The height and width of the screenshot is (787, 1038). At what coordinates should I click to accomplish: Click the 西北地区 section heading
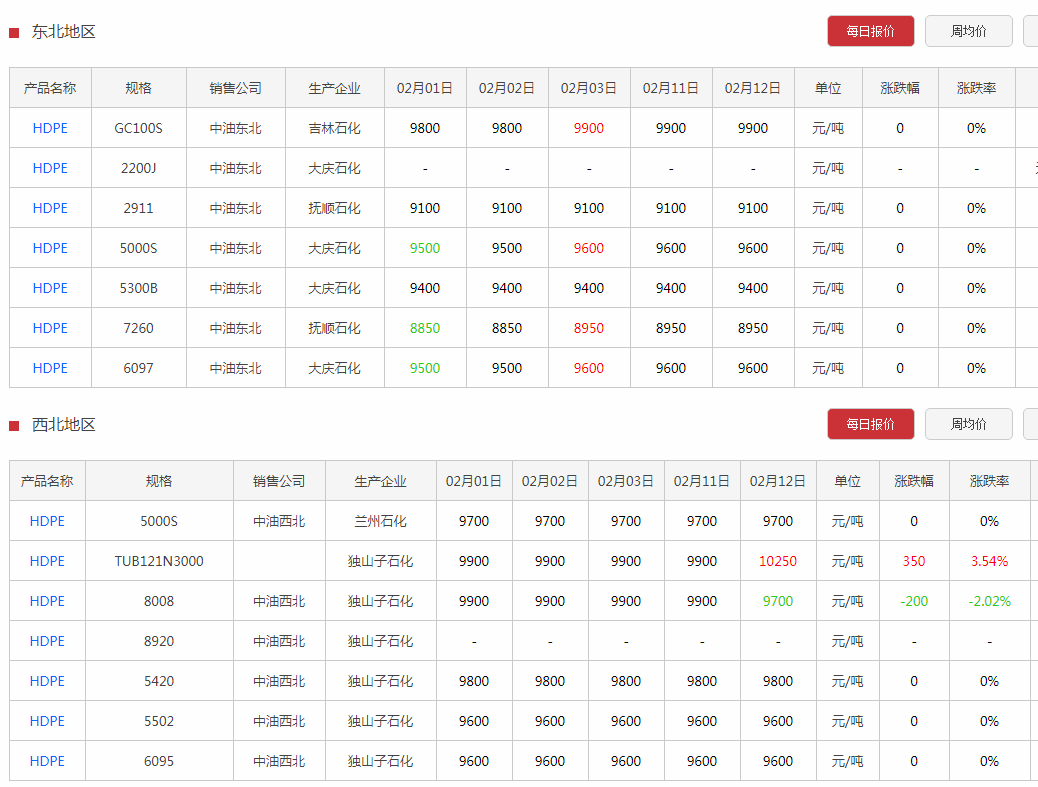point(64,425)
